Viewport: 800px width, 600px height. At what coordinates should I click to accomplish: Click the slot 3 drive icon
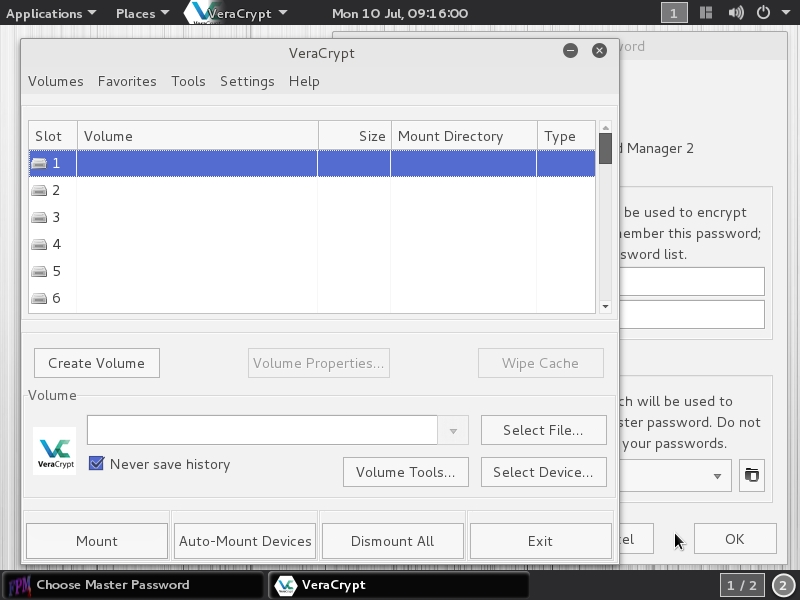pos(39,217)
